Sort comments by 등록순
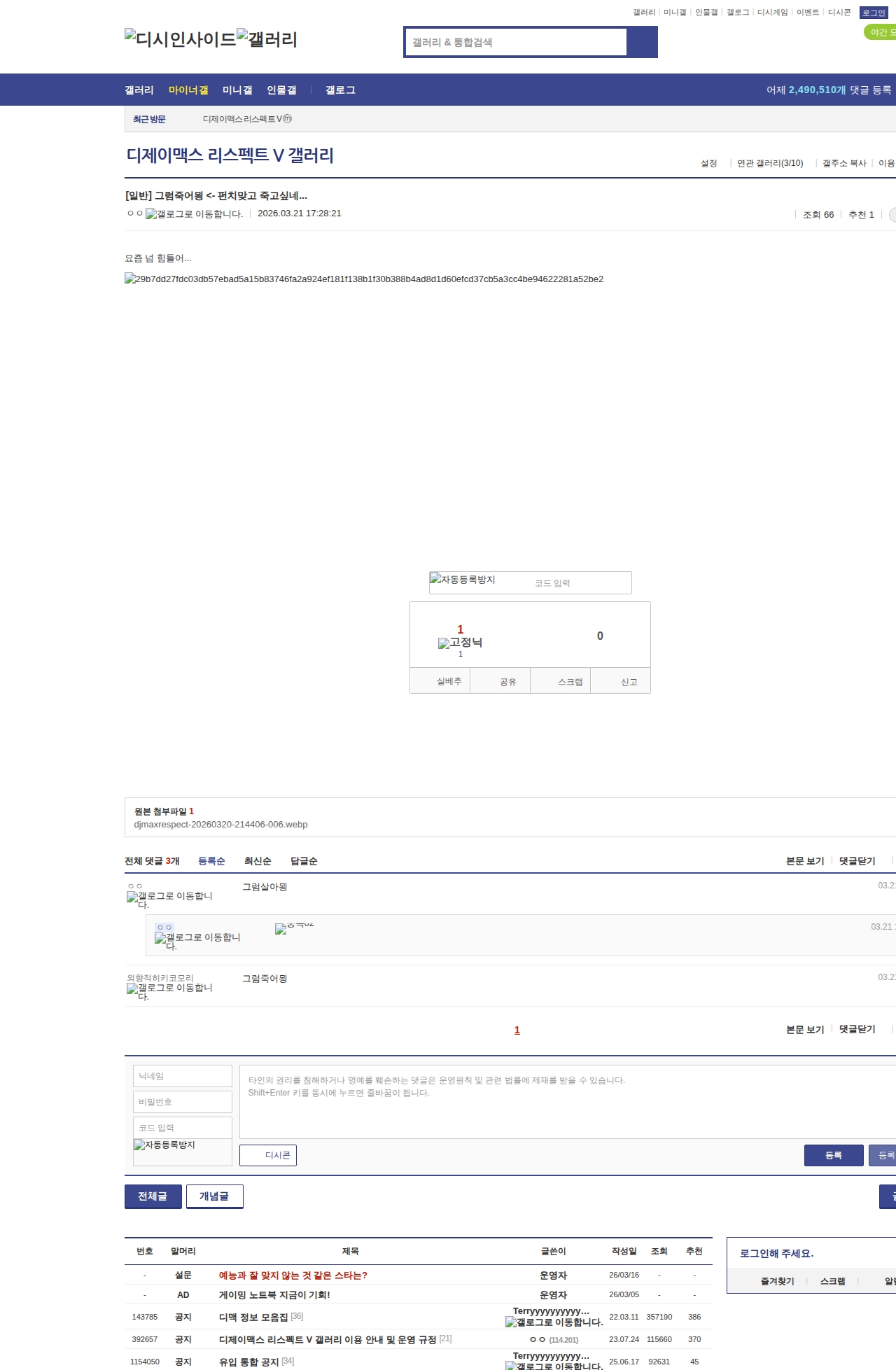The image size is (896, 1370). tap(212, 861)
